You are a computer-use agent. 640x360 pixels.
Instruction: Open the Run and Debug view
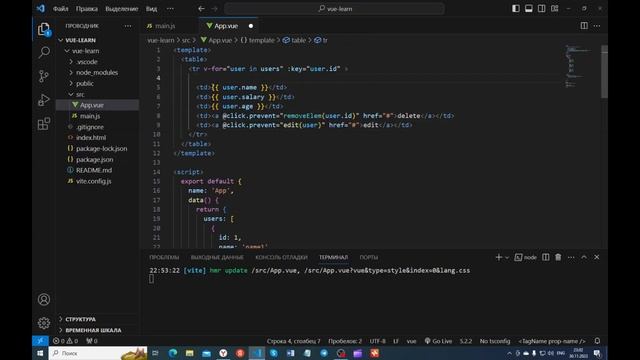tap(44, 100)
